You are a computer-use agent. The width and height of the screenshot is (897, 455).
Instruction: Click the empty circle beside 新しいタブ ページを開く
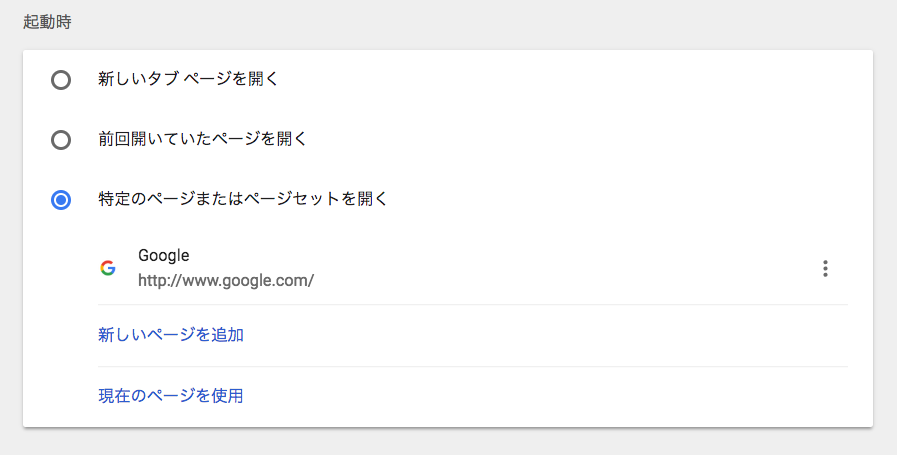pos(61,80)
